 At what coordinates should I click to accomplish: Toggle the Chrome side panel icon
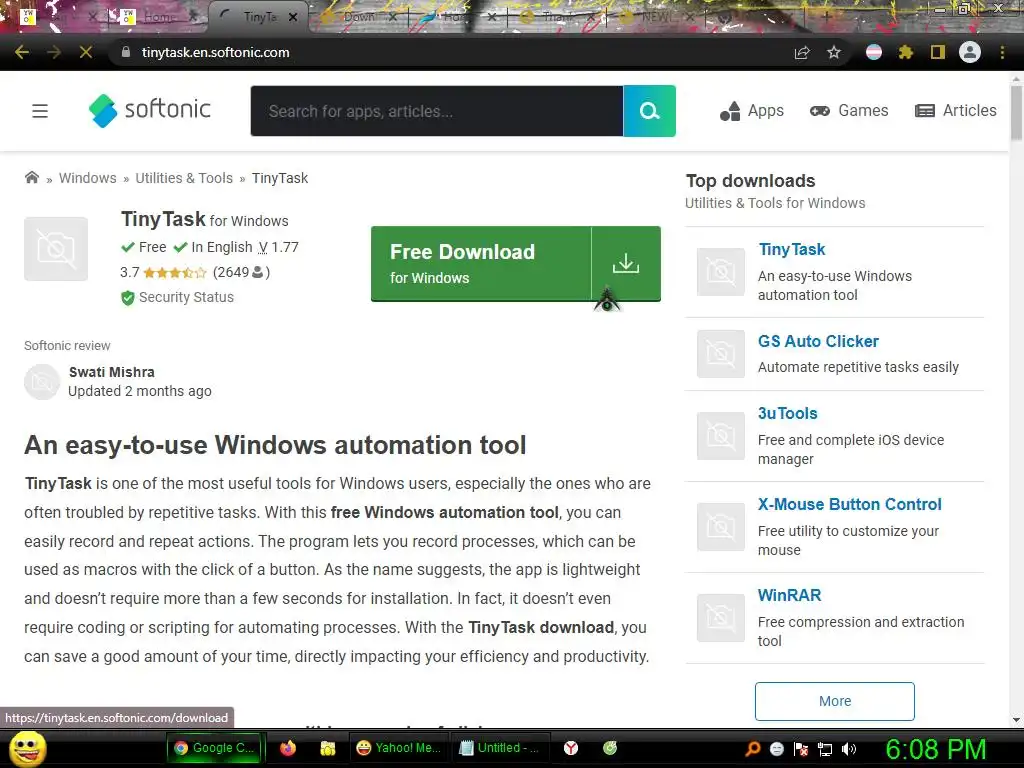(938, 52)
